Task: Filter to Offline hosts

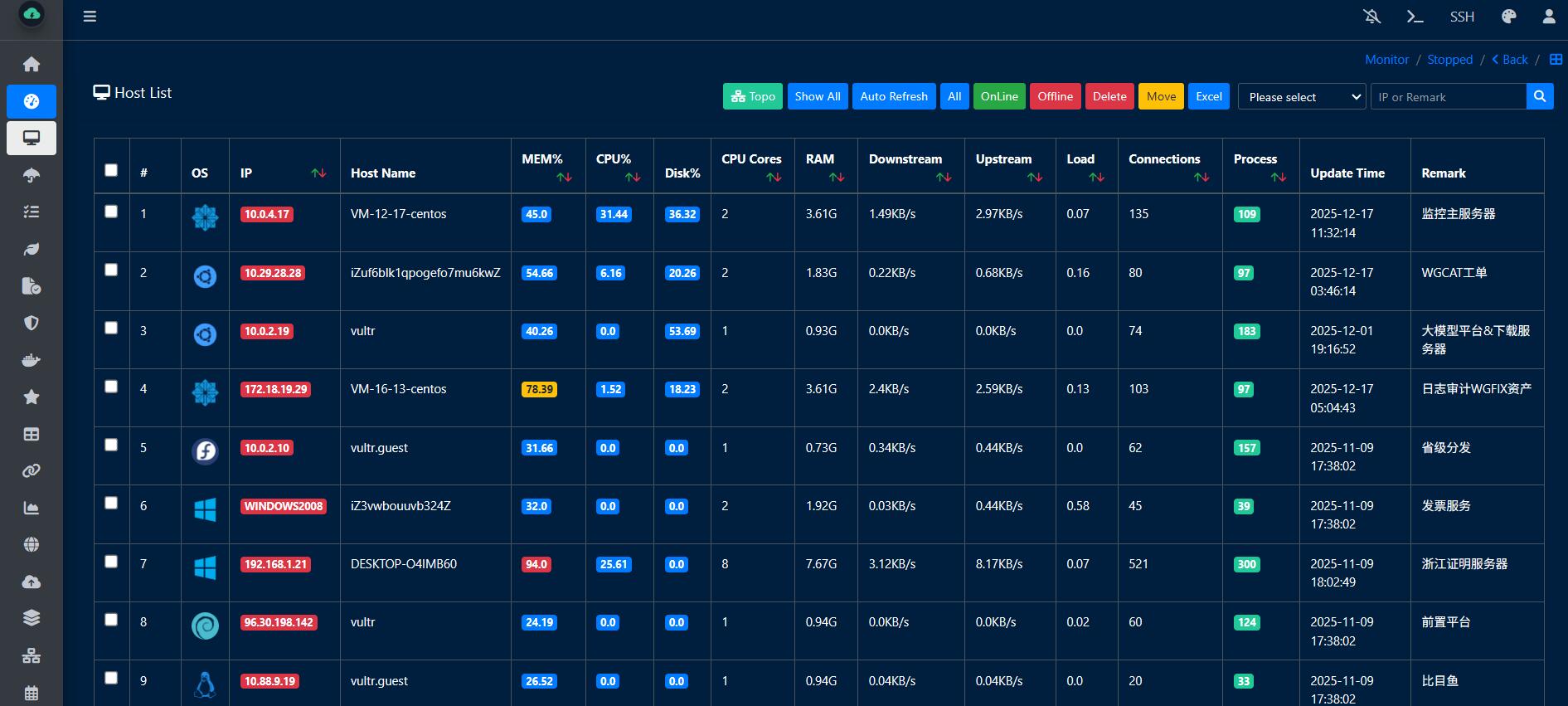Action: [1056, 96]
